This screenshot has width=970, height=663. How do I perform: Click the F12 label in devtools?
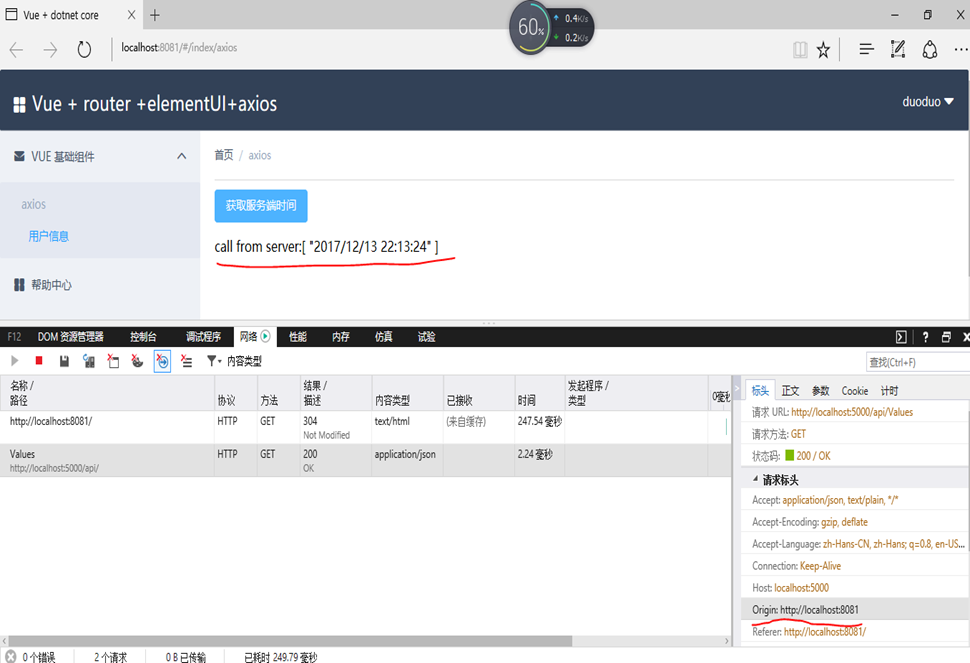tap(14, 336)
